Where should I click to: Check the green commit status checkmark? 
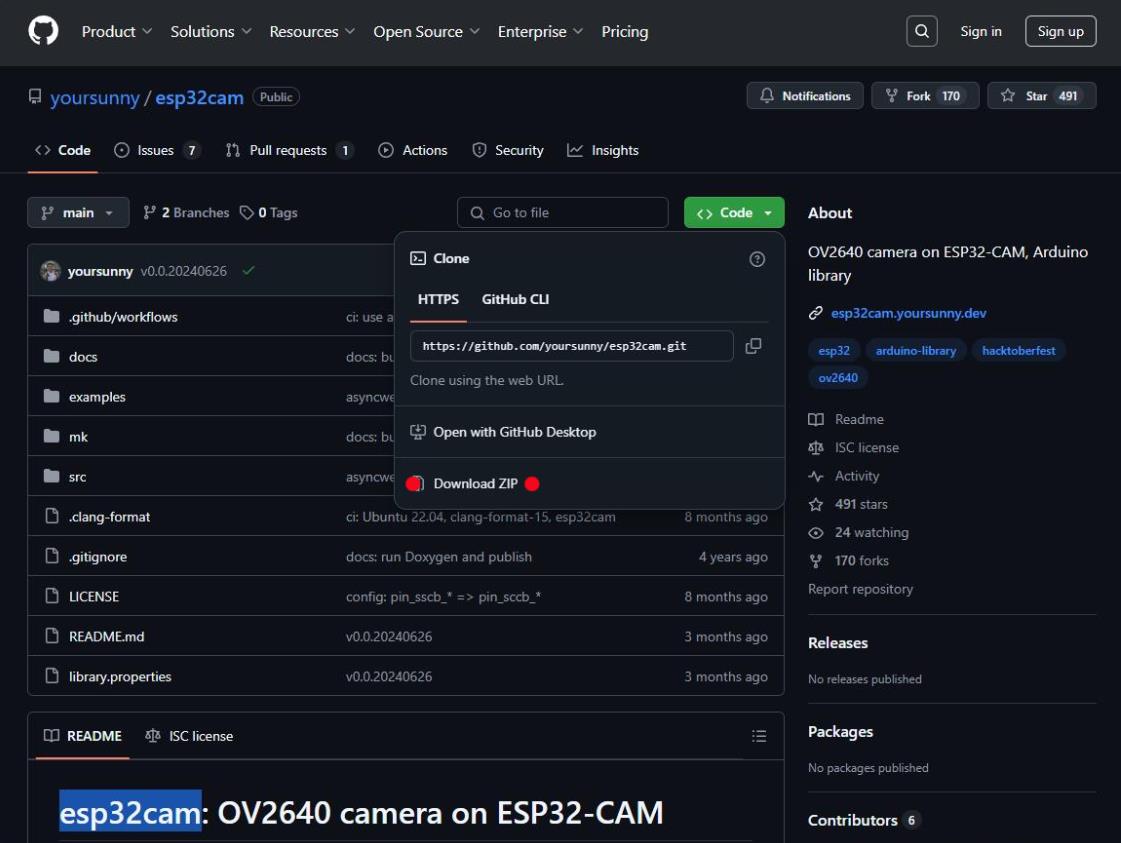248,271
